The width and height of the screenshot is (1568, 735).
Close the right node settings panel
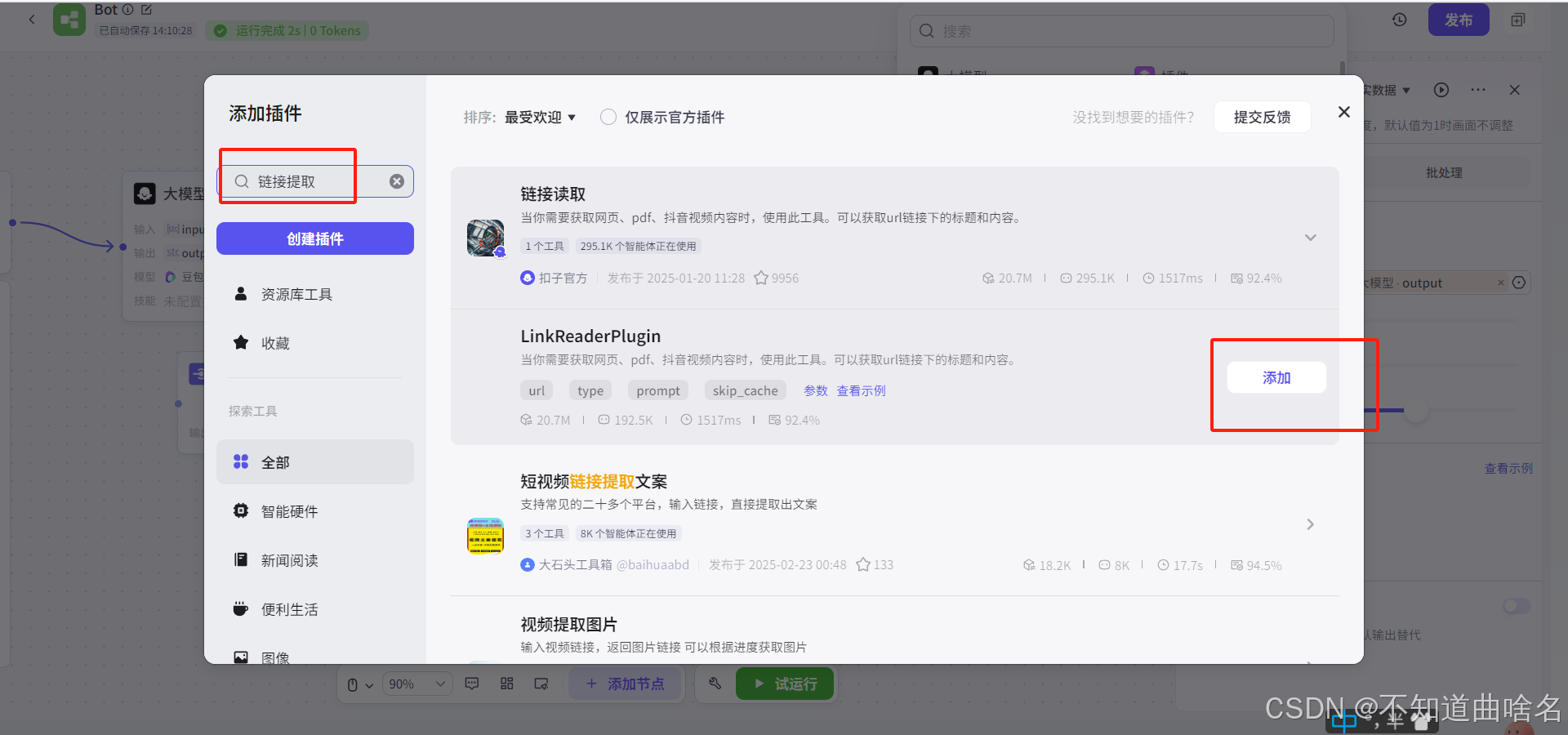tap(1514, 90)
